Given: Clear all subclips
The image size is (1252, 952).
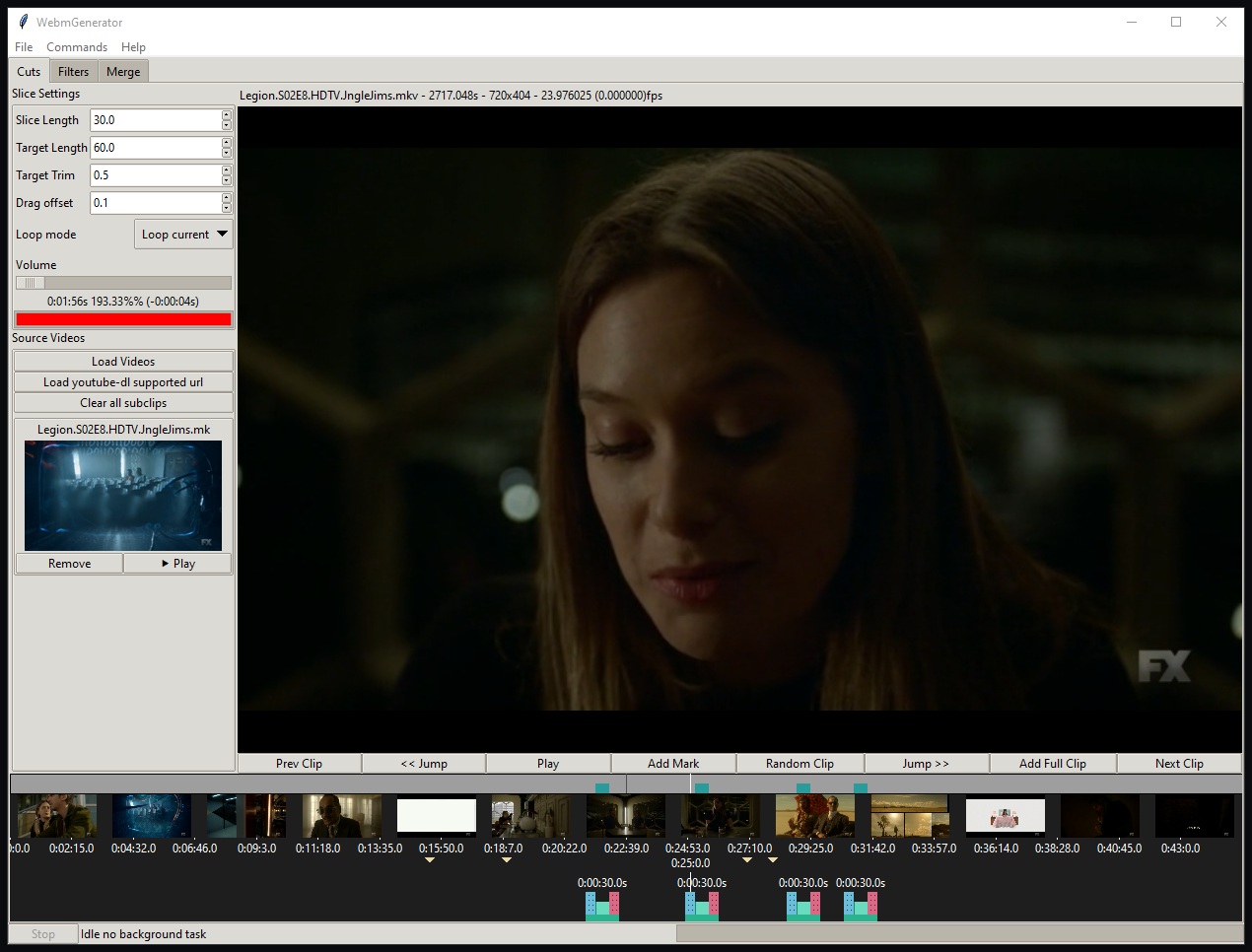Looking at the screenshot, I should [x=123, y=403].
